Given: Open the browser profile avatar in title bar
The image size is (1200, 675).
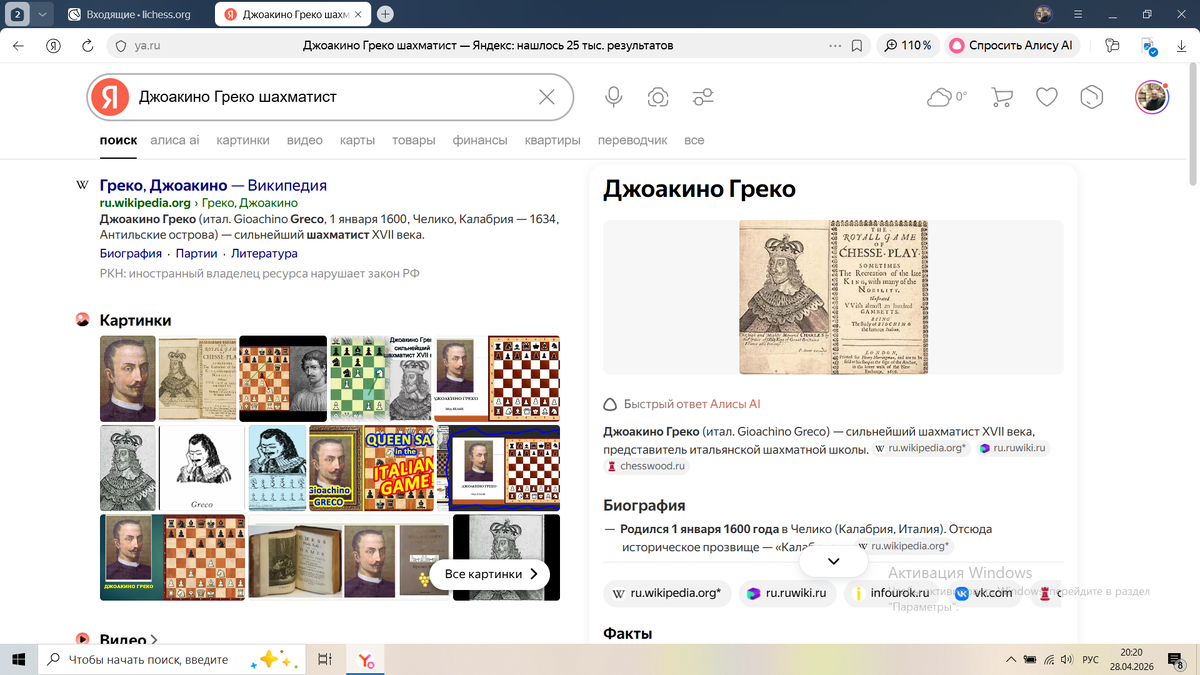Looking at the screenshot, I should (x=1043, y=14).
